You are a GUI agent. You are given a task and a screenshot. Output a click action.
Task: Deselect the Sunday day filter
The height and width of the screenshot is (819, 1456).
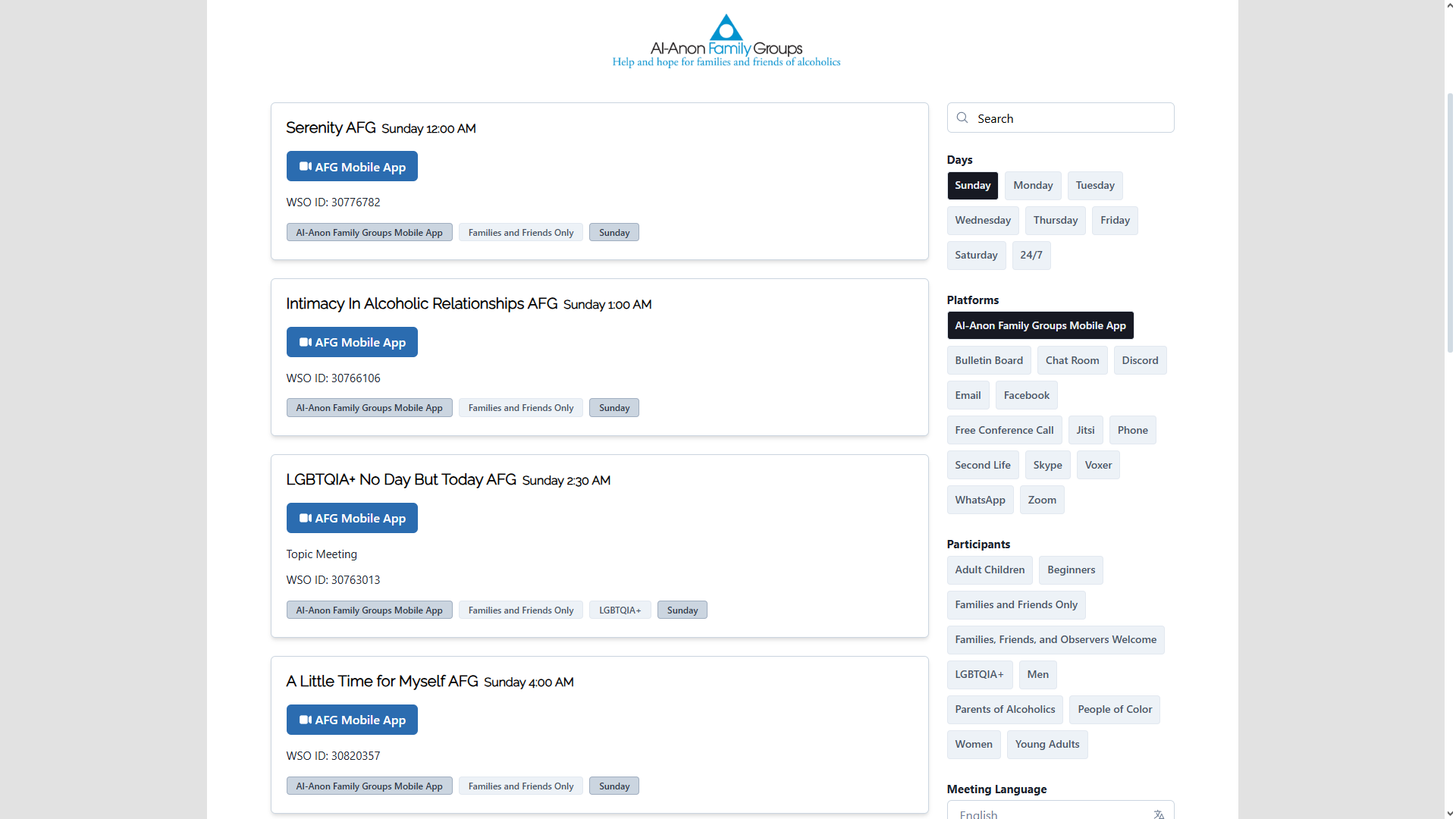click(972, 185)
